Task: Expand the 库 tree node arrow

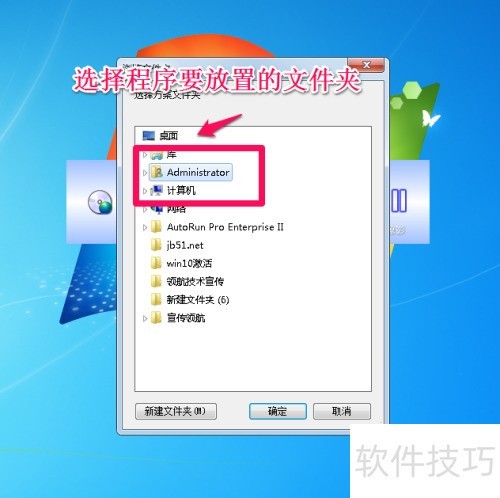Action: [145, 155]
